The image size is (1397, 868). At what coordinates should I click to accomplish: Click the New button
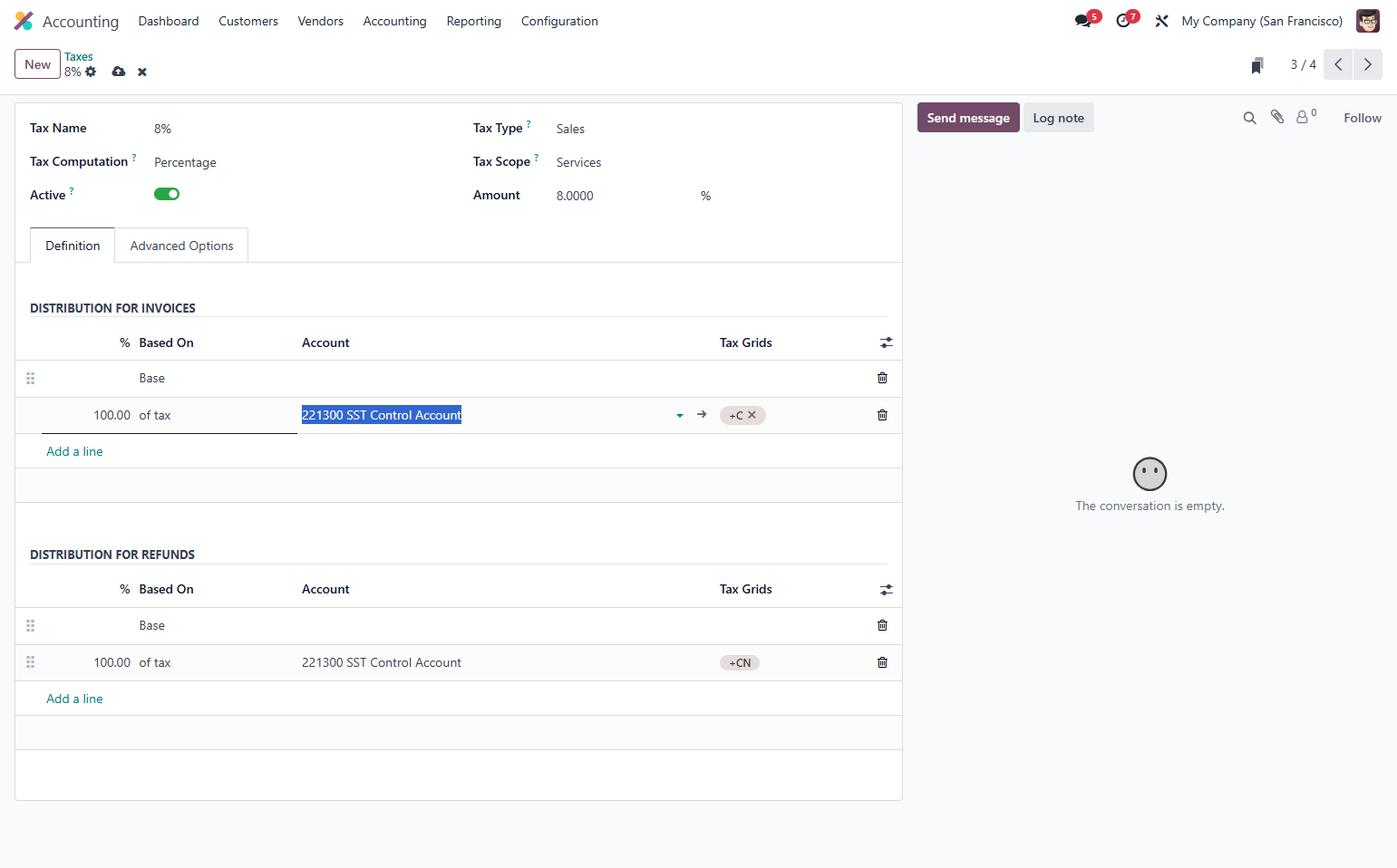click(37, 64)
